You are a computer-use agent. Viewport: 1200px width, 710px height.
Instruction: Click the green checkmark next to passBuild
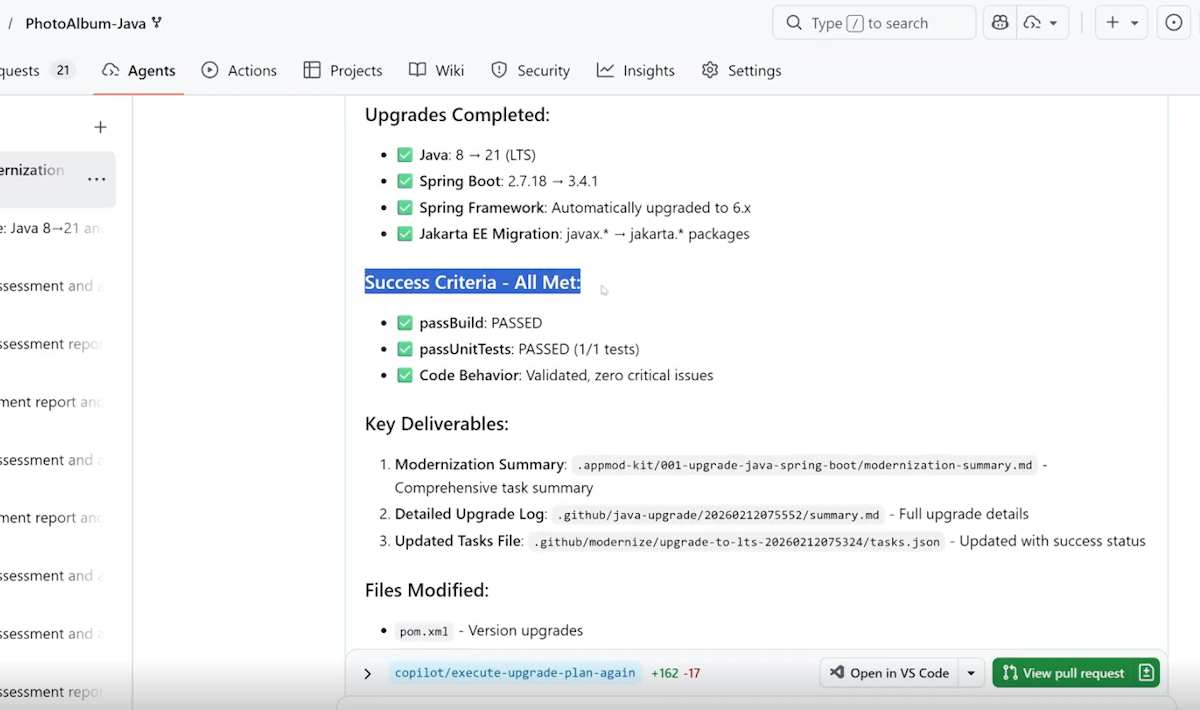pyautogui.click(x=405, y=323)
